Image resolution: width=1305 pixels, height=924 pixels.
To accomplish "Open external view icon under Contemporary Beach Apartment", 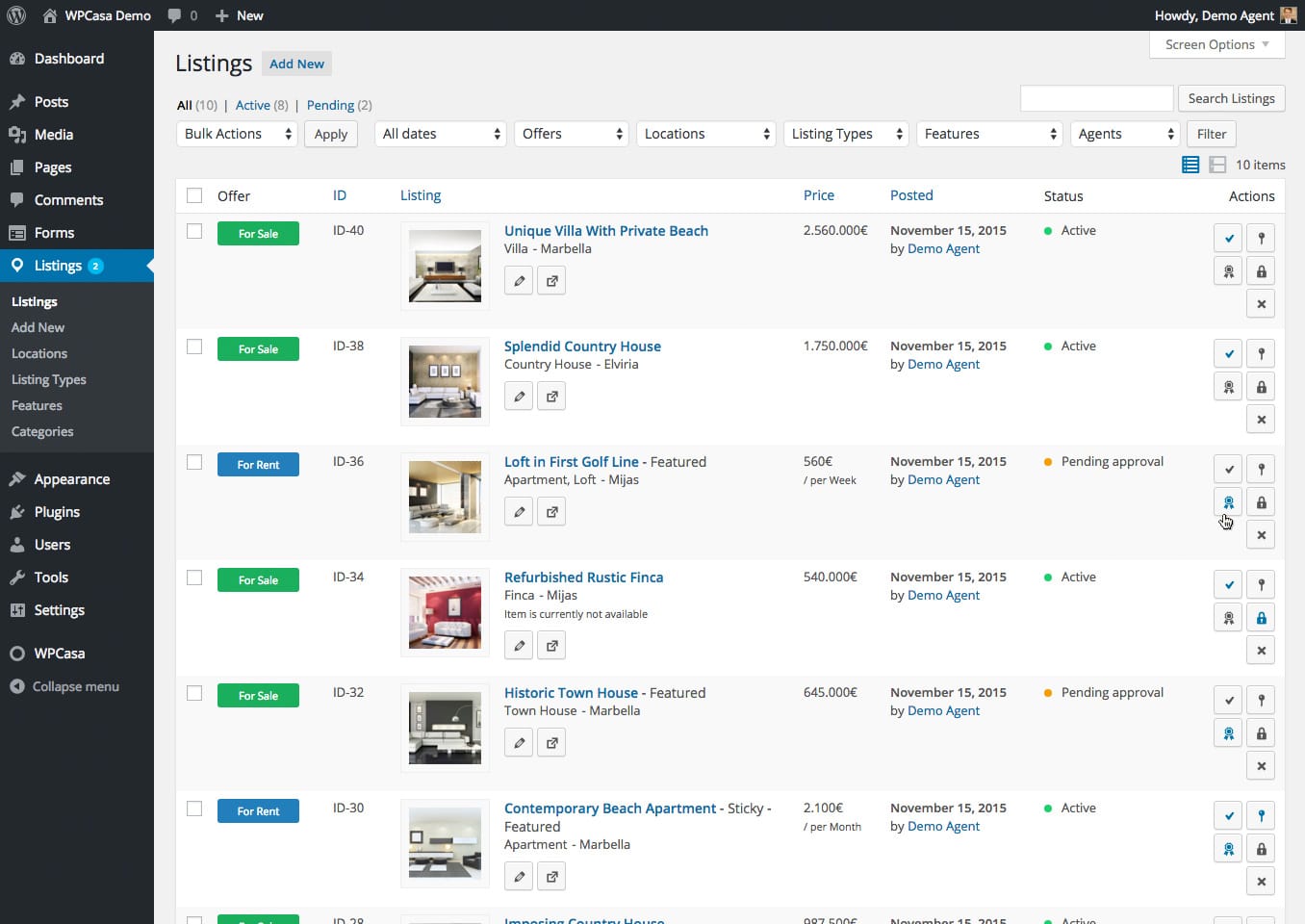I will 551,877.
